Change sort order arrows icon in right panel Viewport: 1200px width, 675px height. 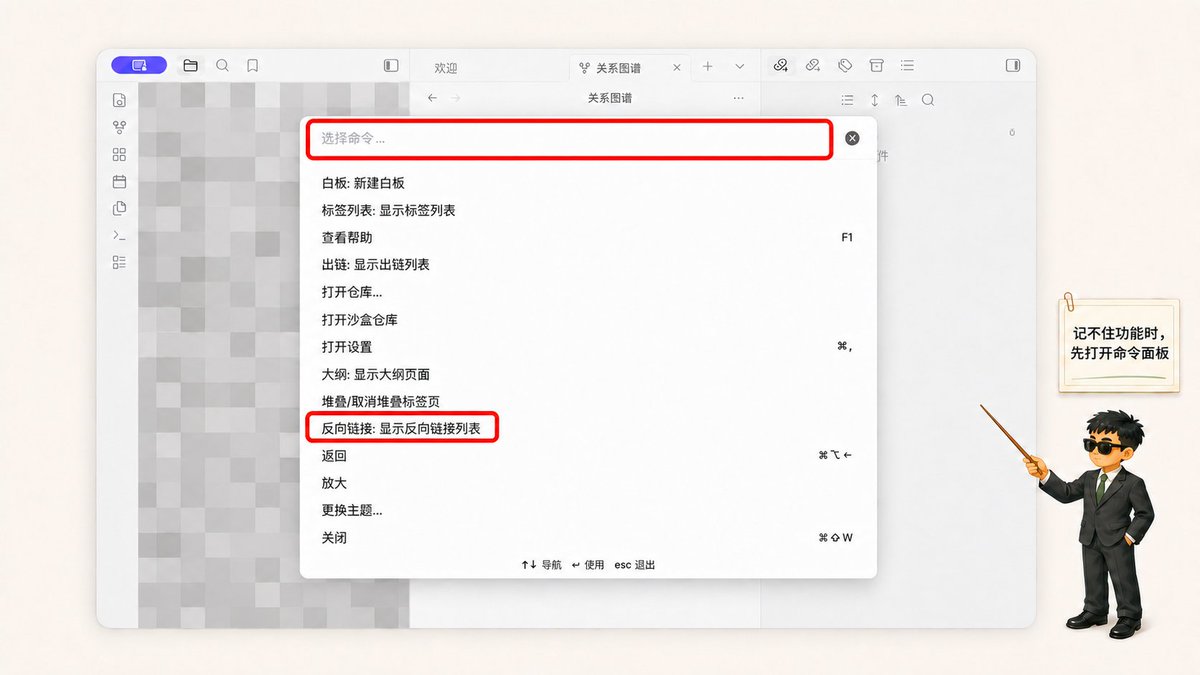(875, 100)
